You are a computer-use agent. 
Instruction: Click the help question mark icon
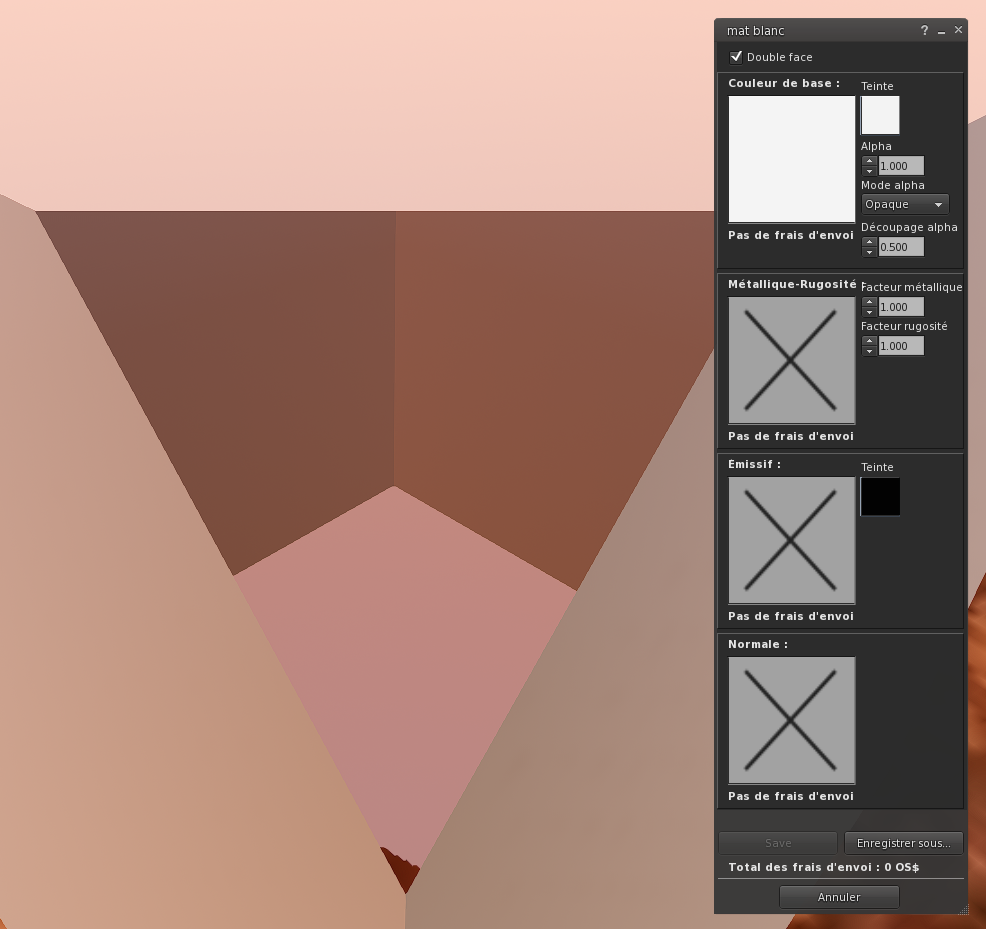tap(925, 31)
